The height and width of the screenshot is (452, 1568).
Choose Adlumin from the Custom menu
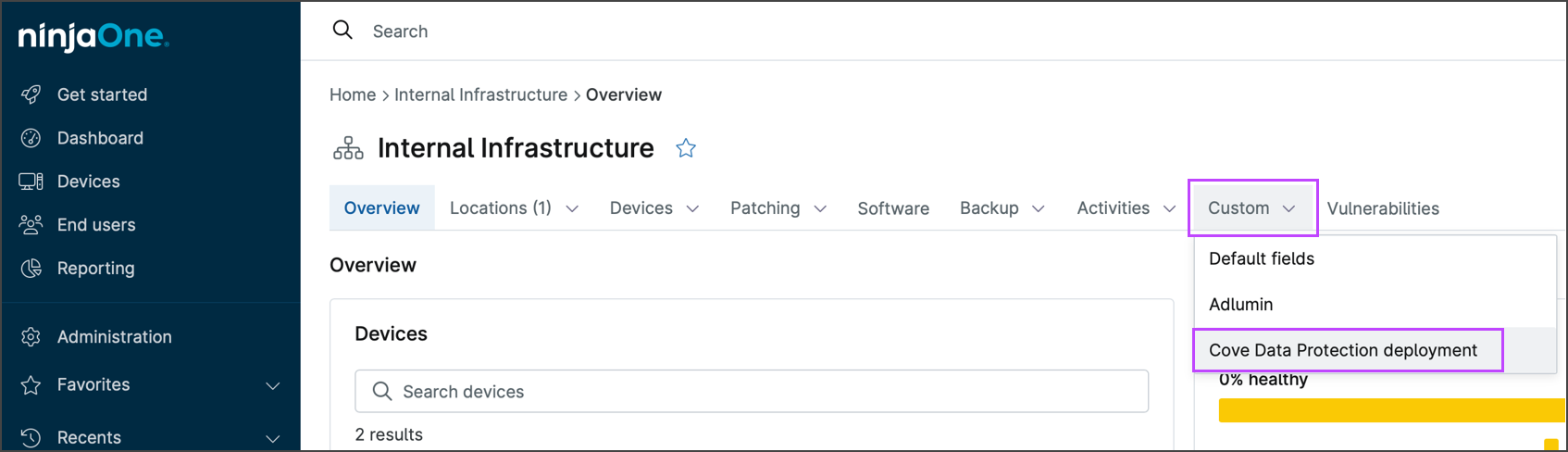1241,305
